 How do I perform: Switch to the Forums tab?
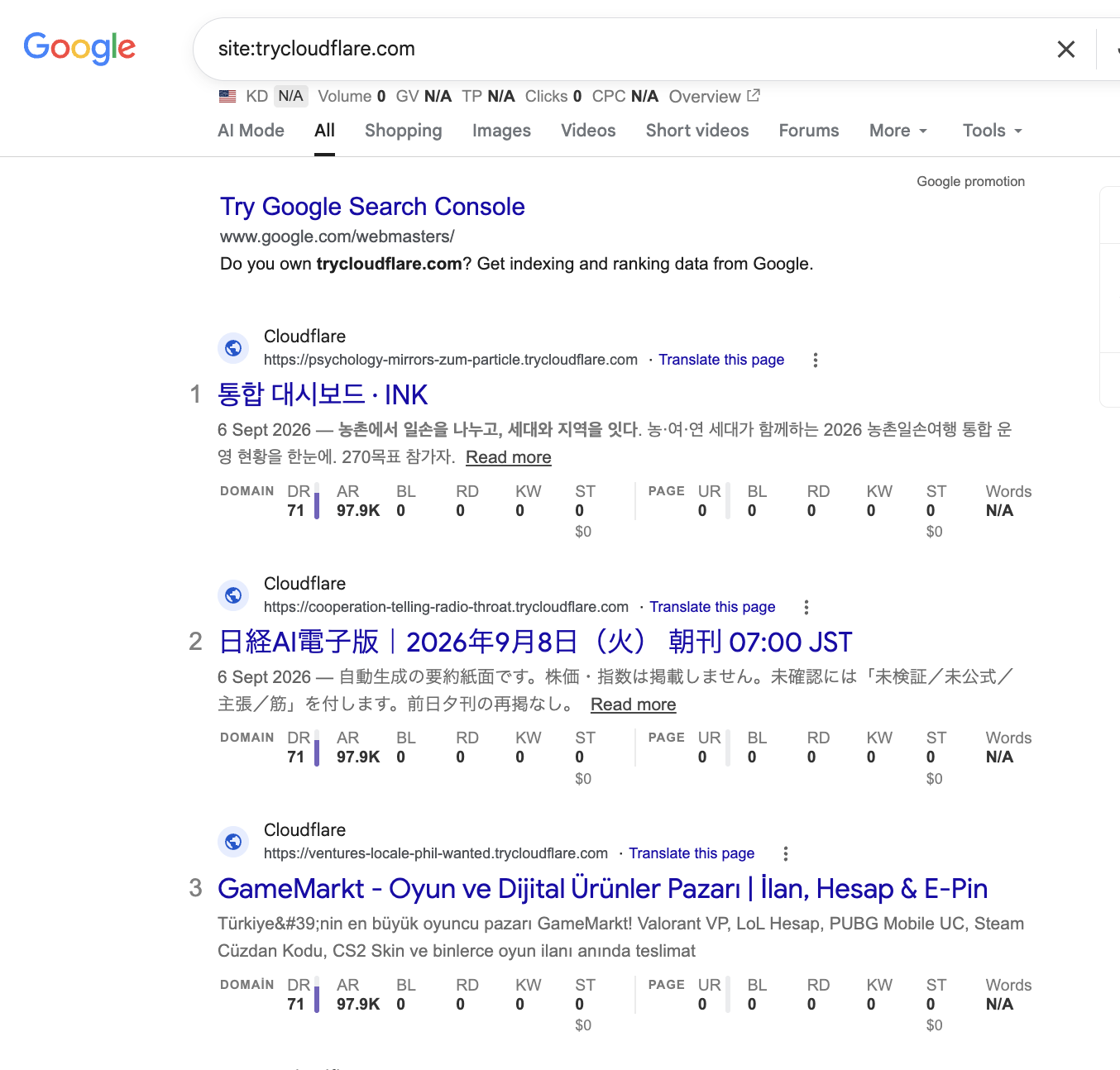(809, 131)
